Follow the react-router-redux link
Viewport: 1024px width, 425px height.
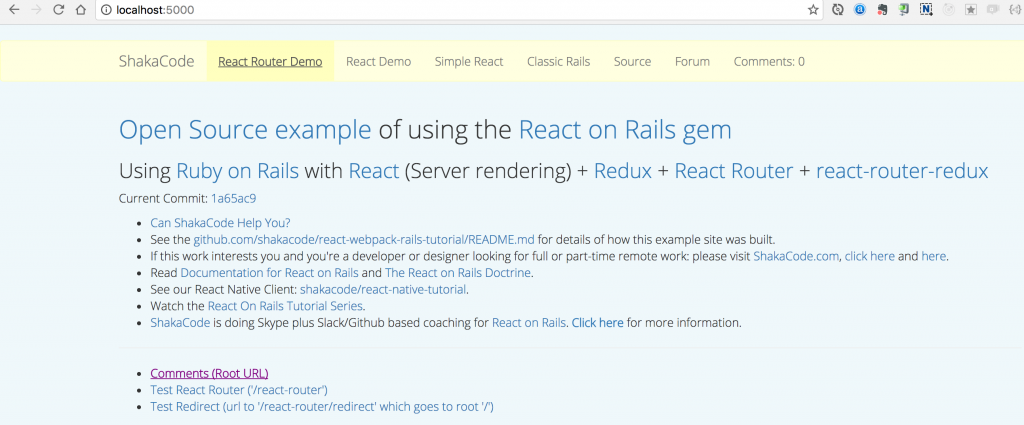click(902, 171)
